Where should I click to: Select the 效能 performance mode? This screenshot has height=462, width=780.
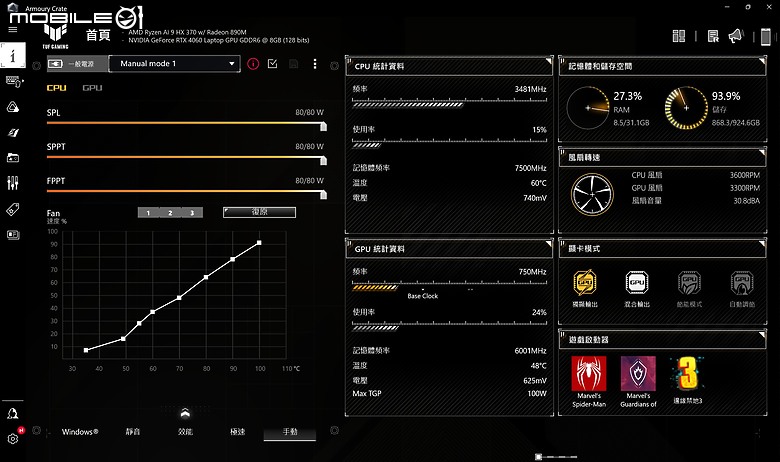[185, 432]
